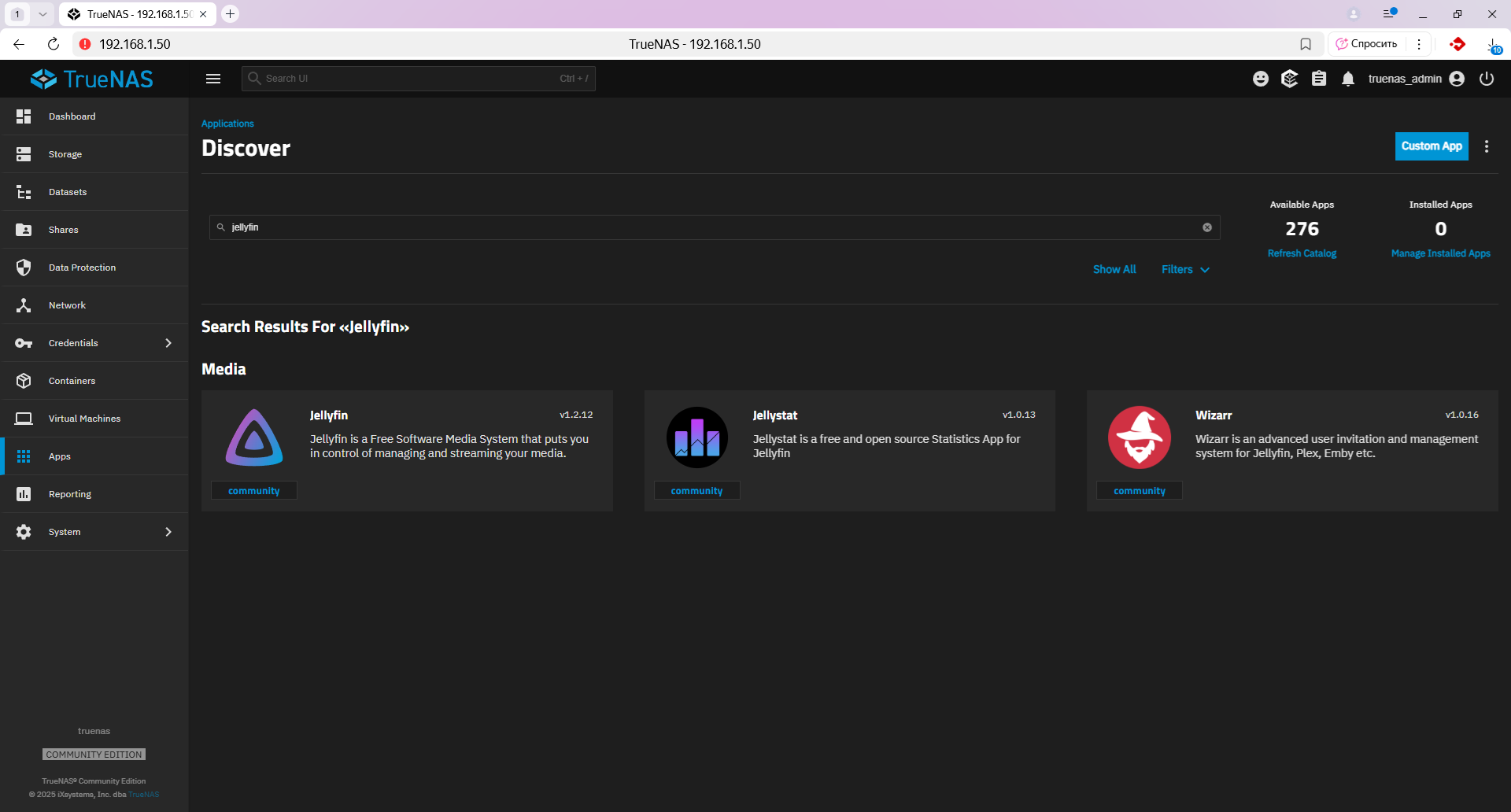Expand the Credentials submenu
The image size is (1511, 812).
point(168,343)
